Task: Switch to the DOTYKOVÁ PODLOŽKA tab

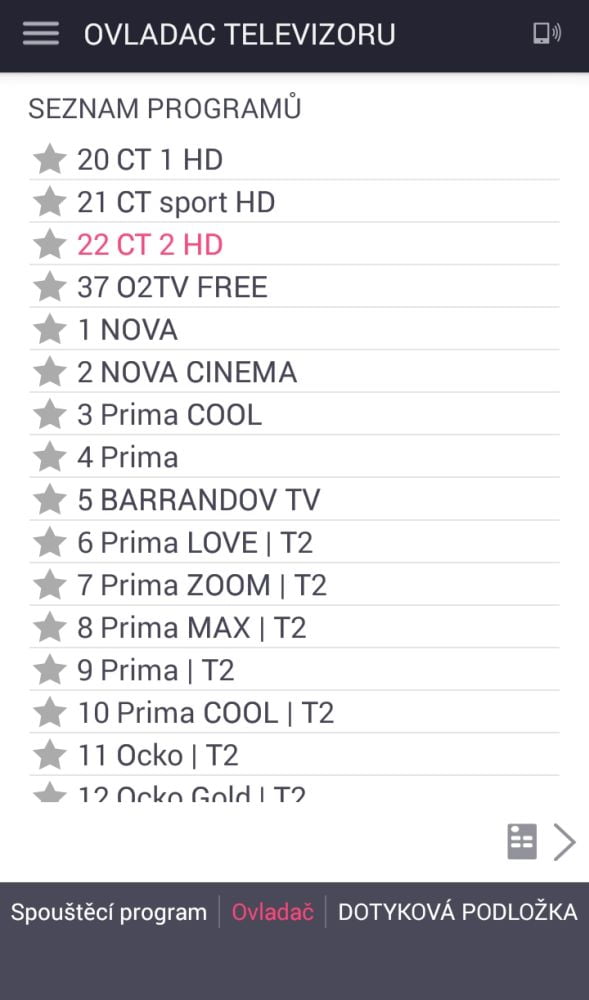Action: point(456,911)
